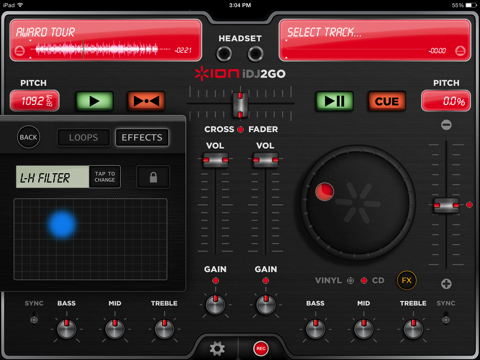Touch the right deck jog wheel
Image resolution: width=480 pixels, height=360 pixels.
(358, 203)
